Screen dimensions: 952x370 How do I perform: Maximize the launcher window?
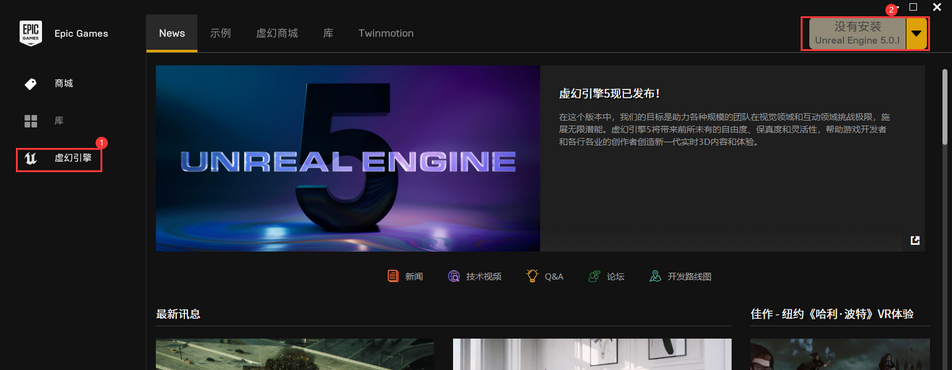[913, 7]
